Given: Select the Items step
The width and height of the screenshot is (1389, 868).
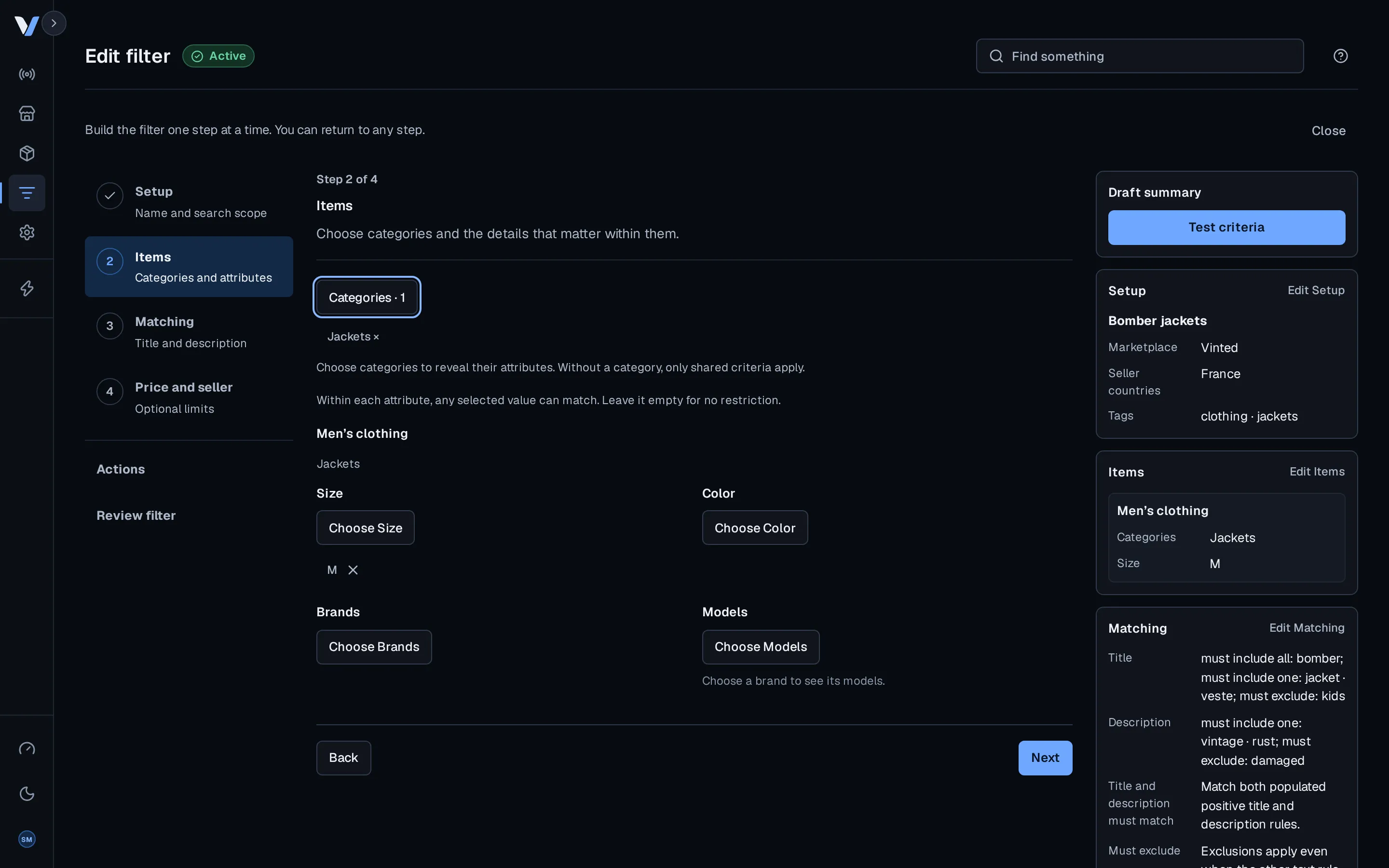Looking at the screenshot, I should point(189,267).
